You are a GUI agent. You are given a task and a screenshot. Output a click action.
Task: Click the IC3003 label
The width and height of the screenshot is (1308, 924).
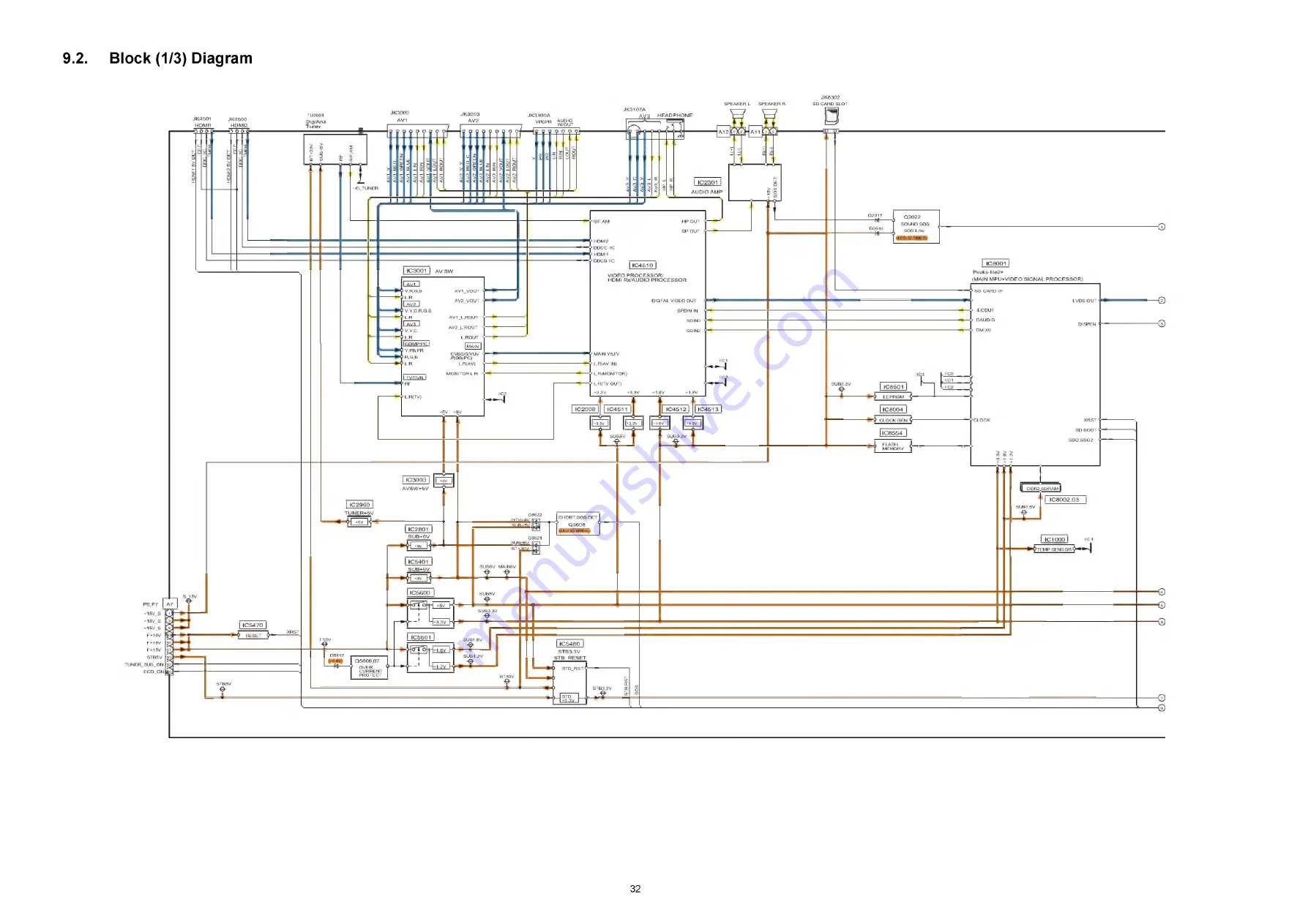click(415, 480)
